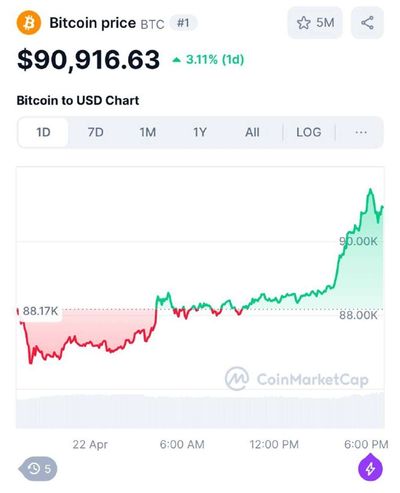Show the All time chart range
This screenshot has width=400, height=493.
[252, 132]
